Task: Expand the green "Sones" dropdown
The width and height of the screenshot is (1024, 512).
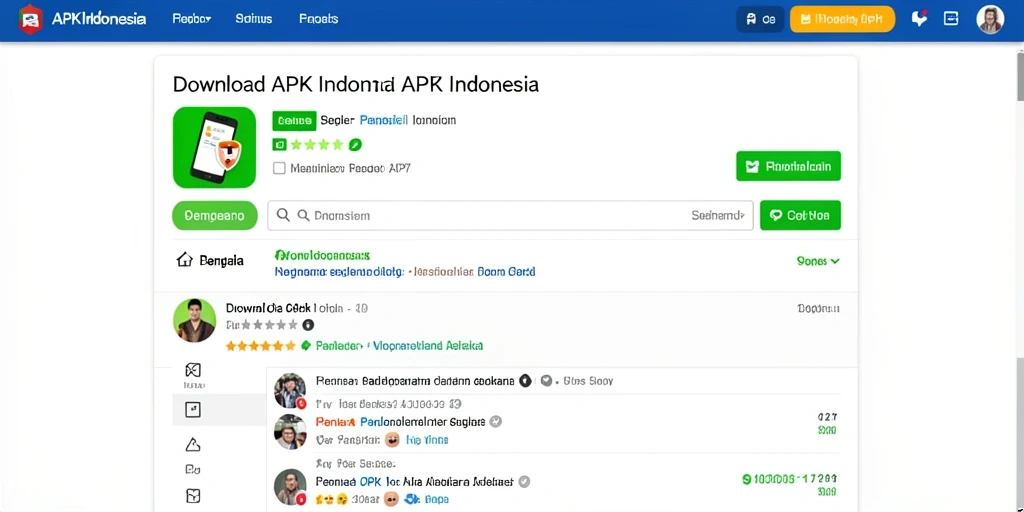Action: (x=818, y=261)
